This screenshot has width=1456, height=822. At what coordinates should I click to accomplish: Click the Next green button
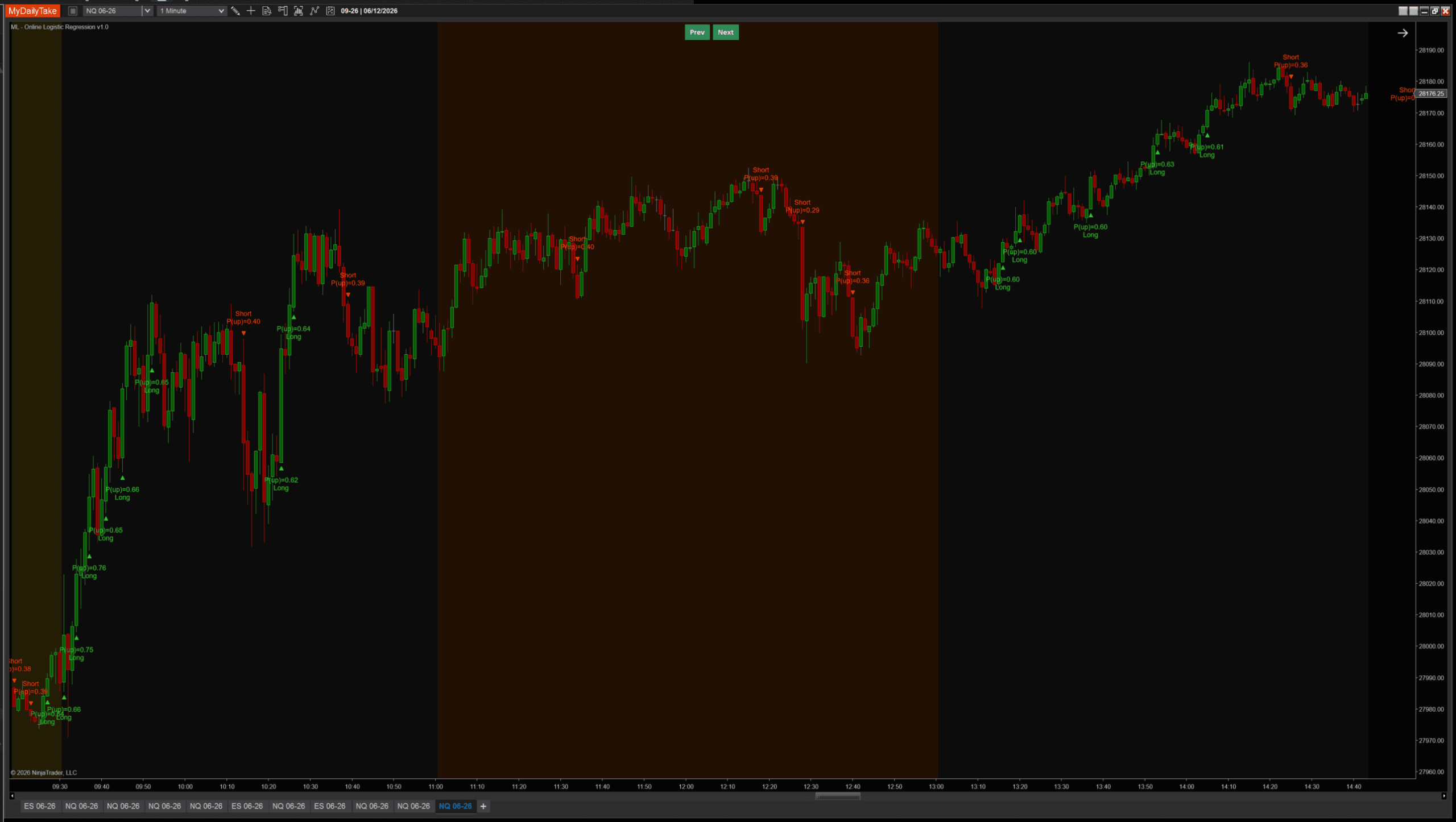(725, 32)
